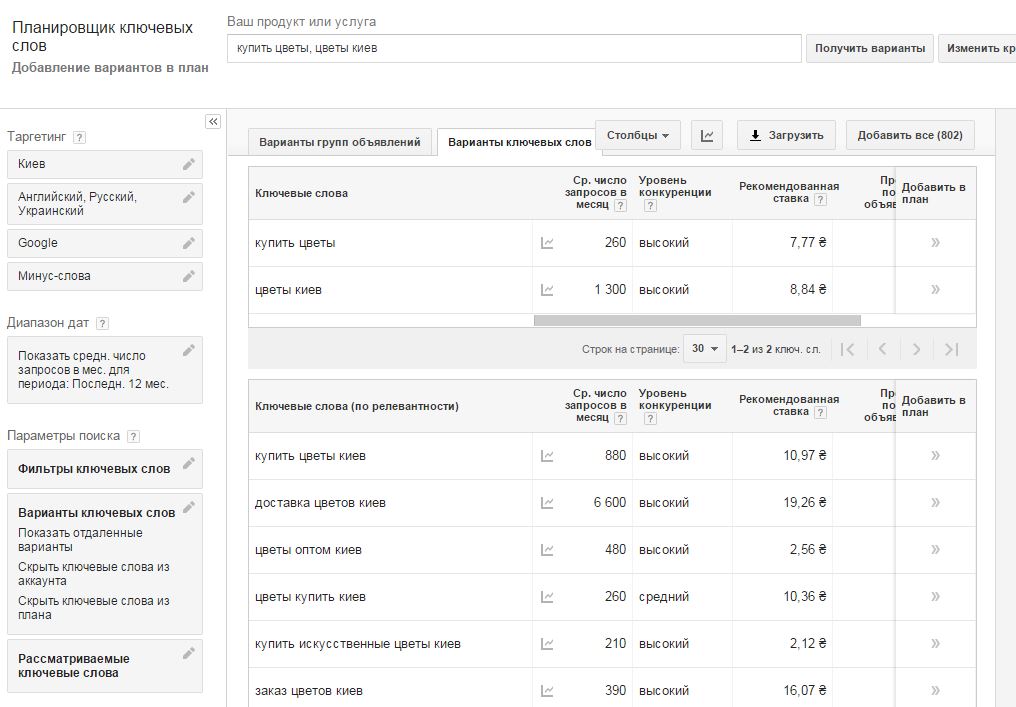
Task: Add купить цветы киев to plan
Action: tap(935, 456)
